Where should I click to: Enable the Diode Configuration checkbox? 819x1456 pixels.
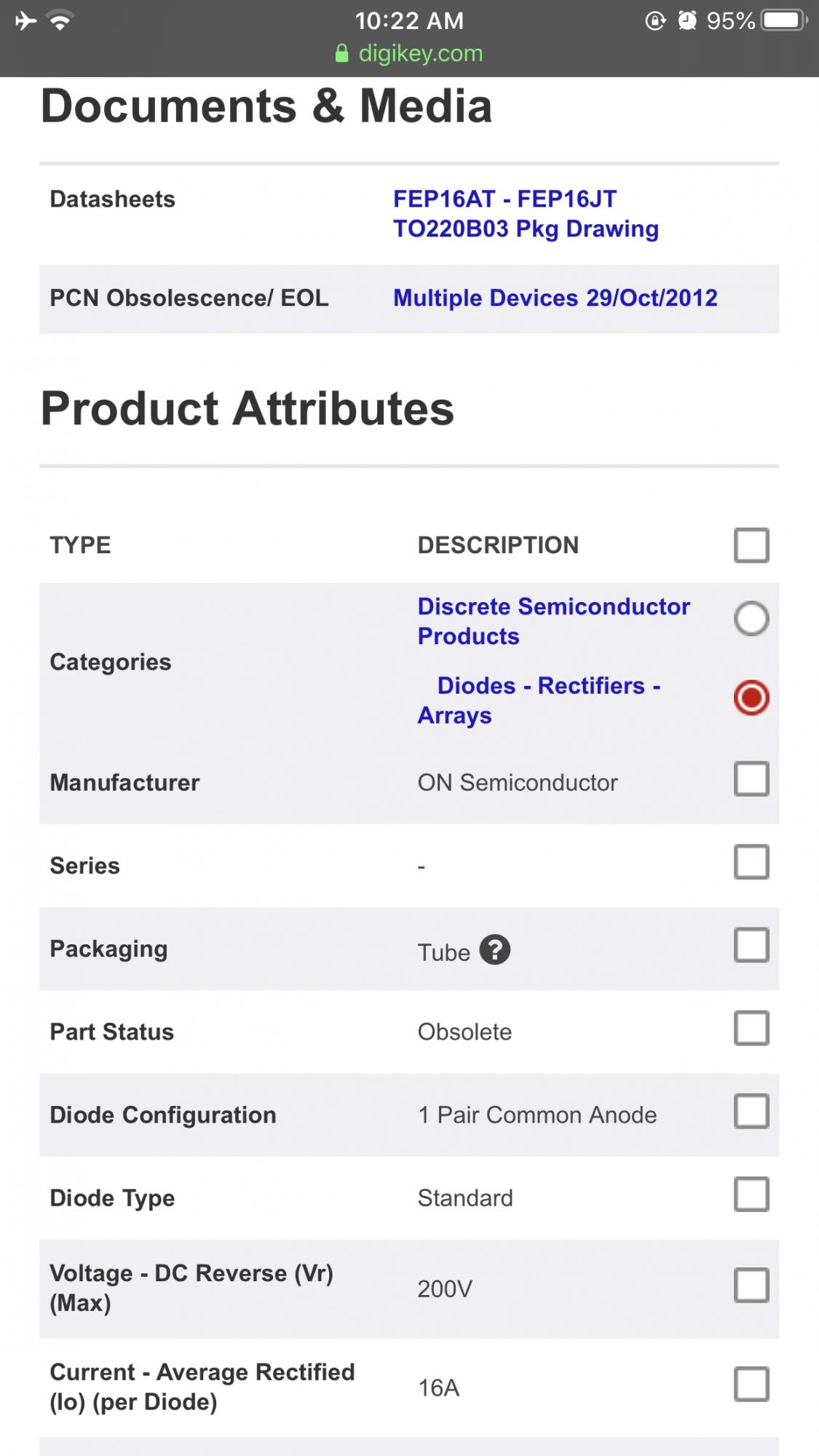pyautogui.click(x=751, y=1111)
